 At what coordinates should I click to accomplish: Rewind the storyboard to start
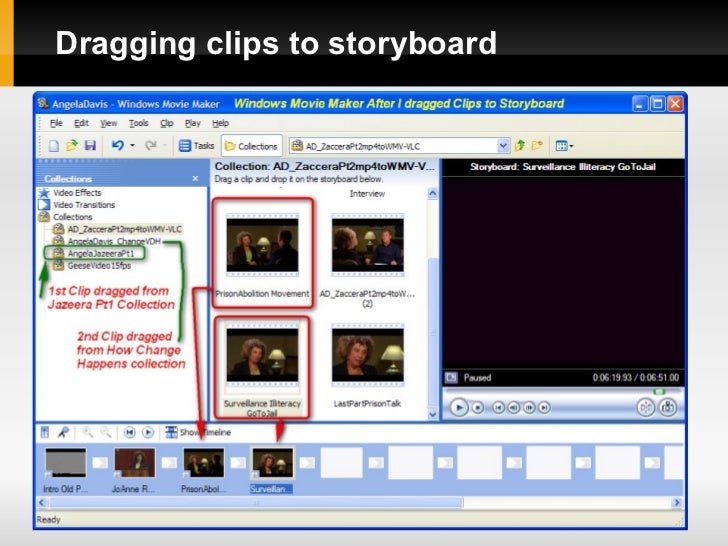(x=130, y=432)
